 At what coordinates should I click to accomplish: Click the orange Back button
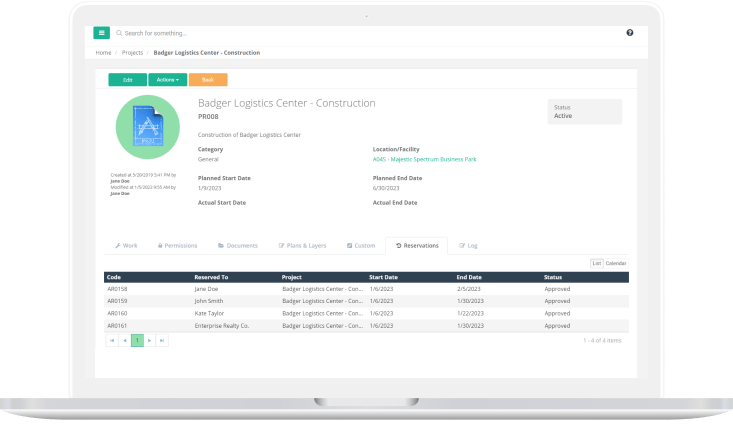tap(208, 80)
